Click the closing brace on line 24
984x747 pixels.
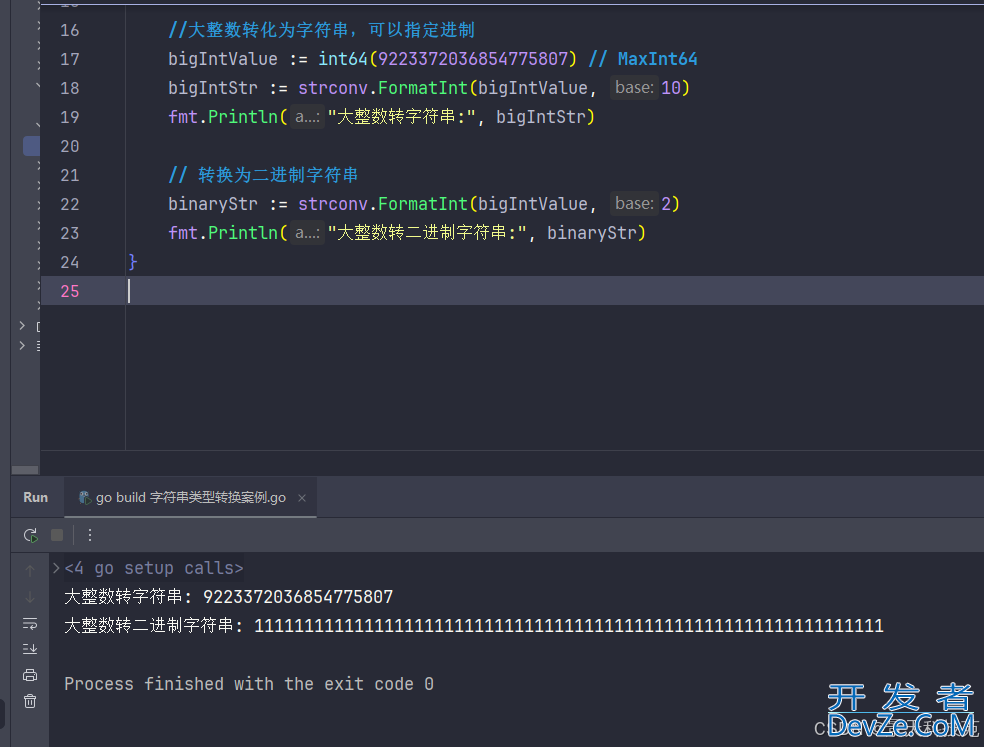point(132,262)
